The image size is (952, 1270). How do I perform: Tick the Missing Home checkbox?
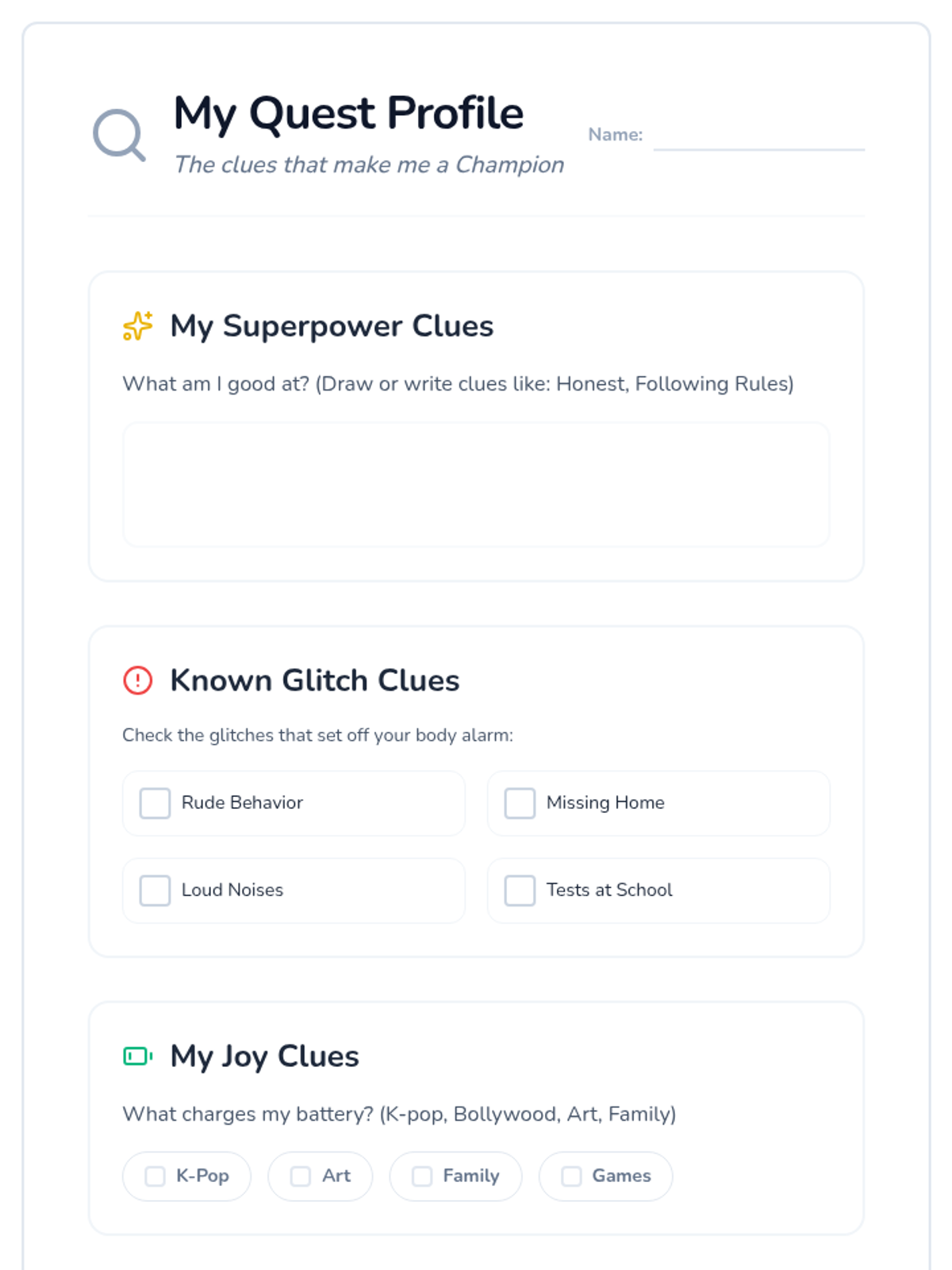coord(520,803)
